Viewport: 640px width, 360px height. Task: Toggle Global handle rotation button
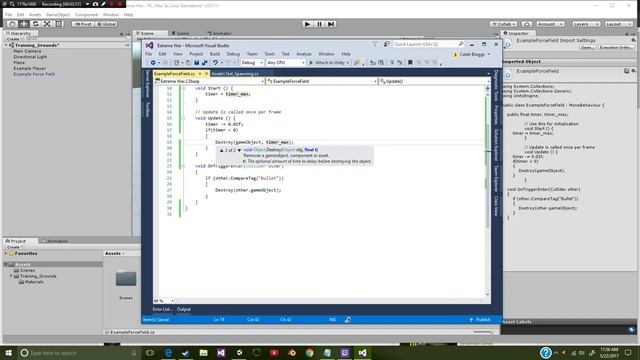107,24
